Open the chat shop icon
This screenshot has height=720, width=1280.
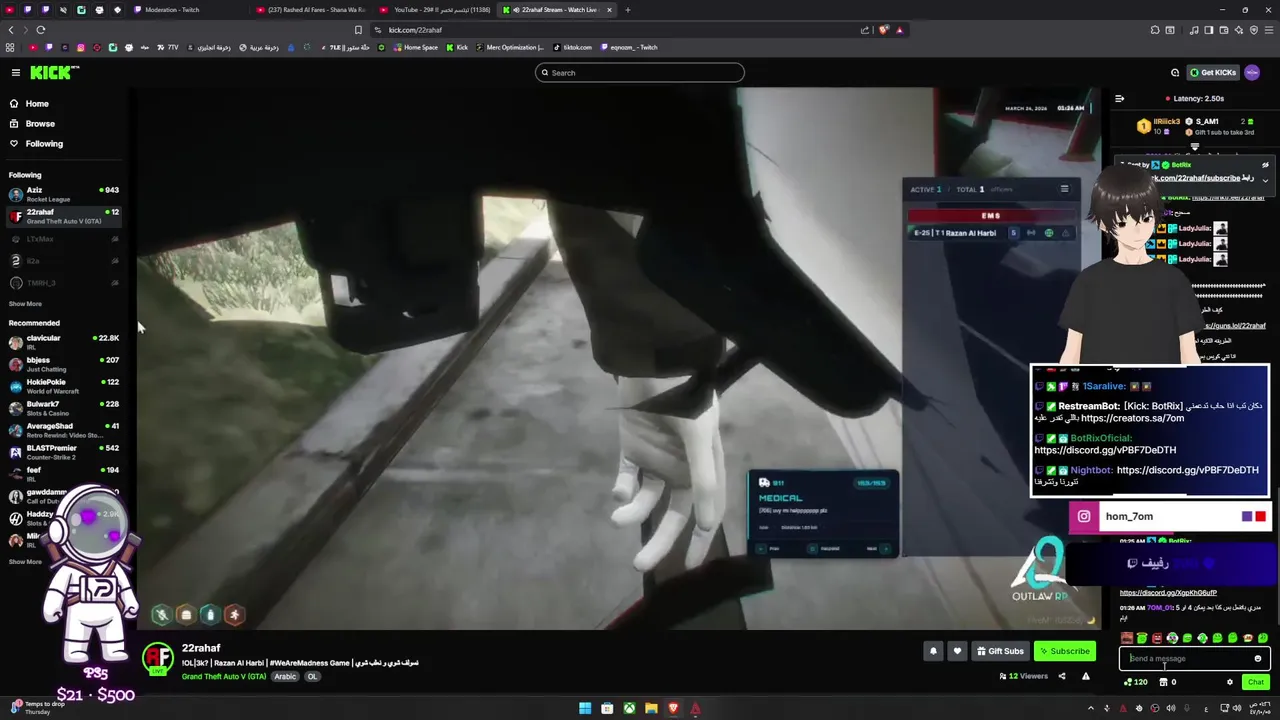point(1163,682)
